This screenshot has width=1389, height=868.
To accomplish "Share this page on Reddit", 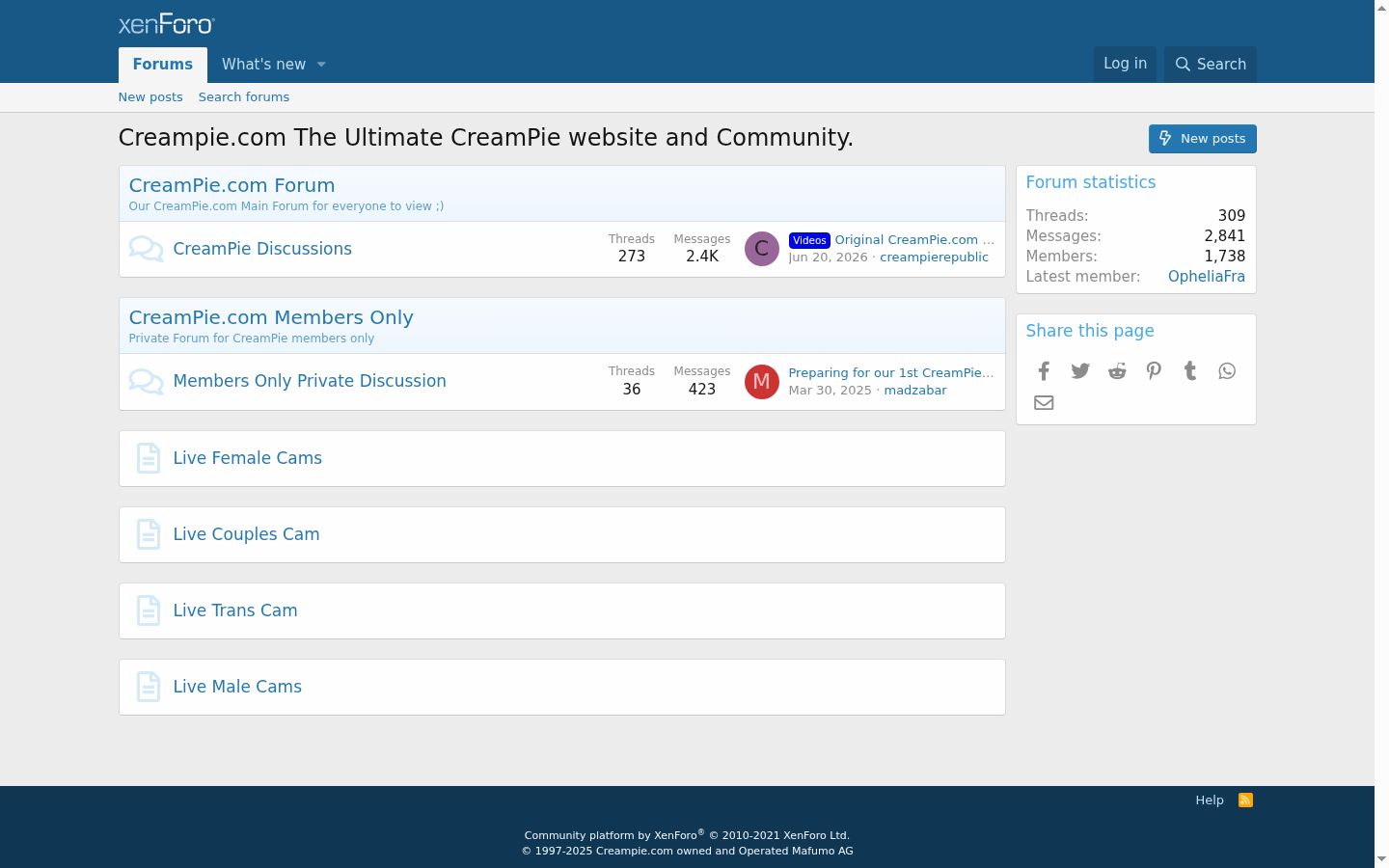I will point(1117,371).
